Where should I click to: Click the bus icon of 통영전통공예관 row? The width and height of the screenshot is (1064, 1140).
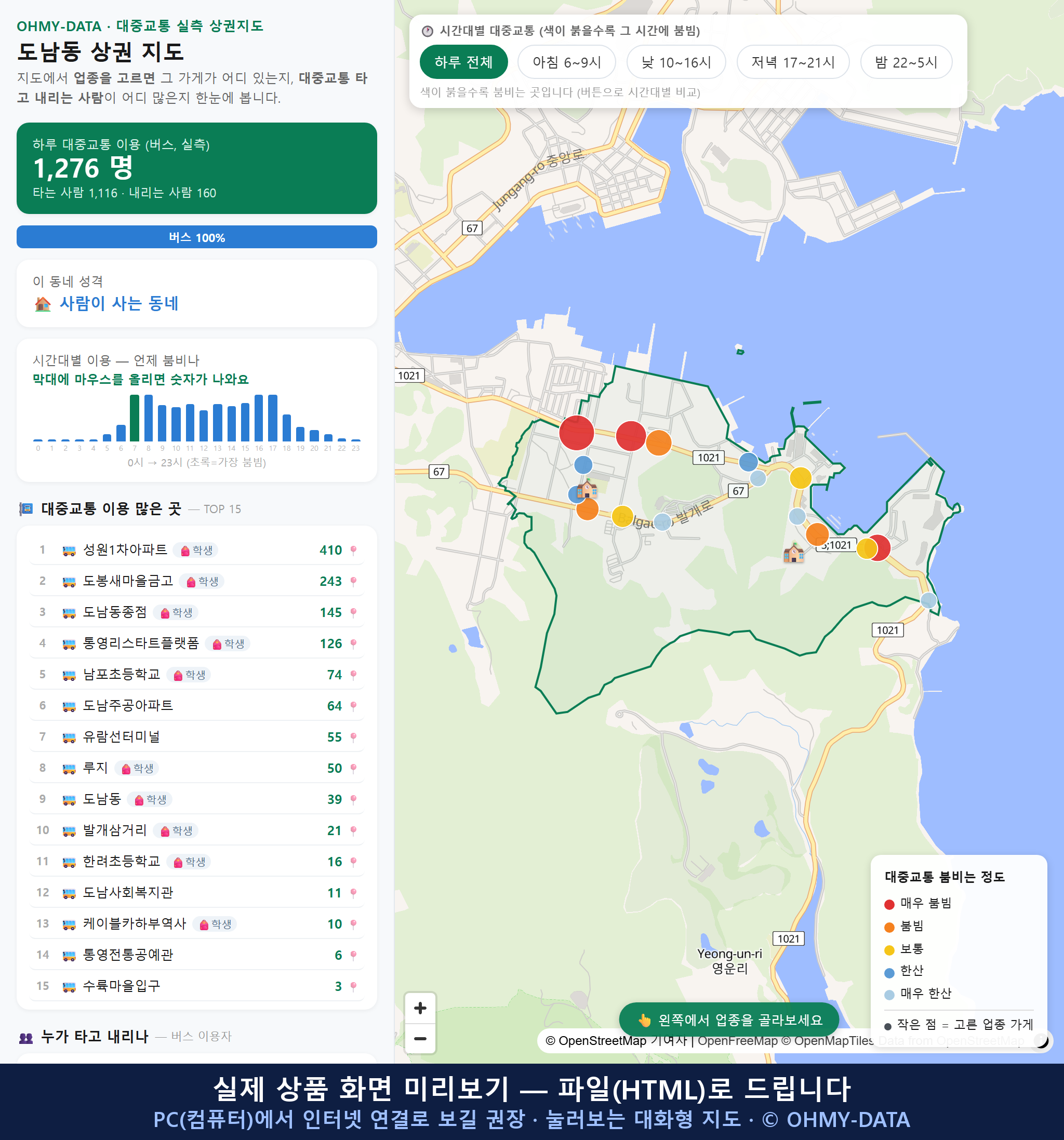click(x=69, y=955)
